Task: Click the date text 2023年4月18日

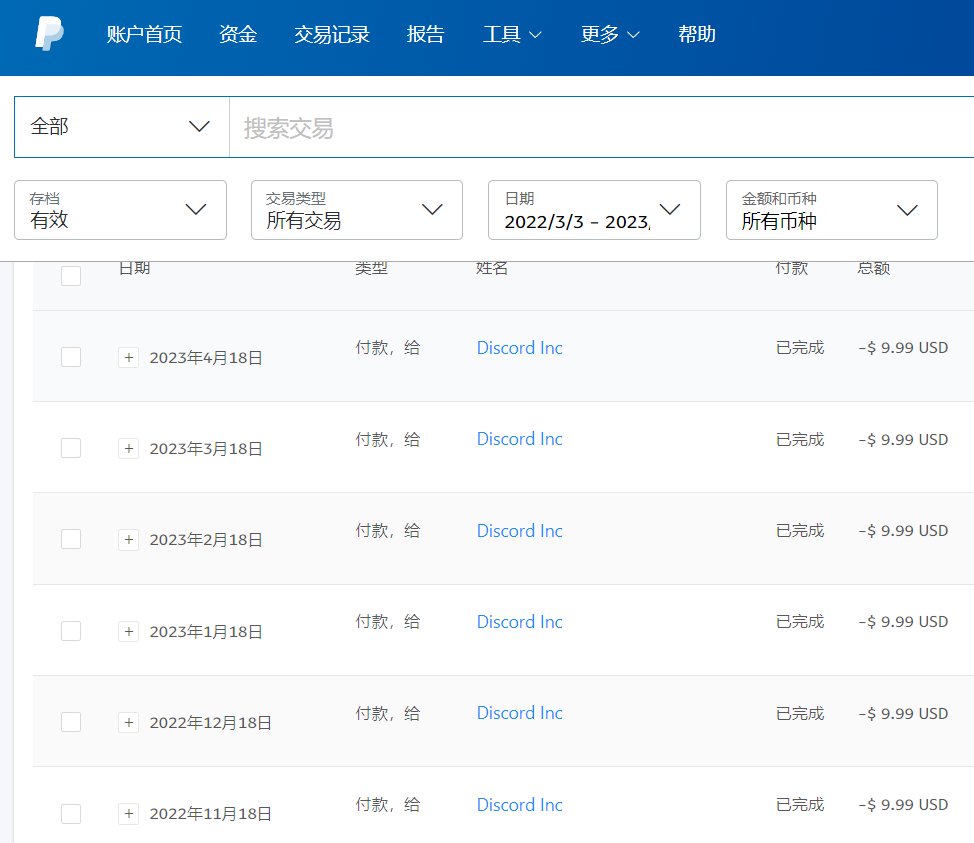Action: pyautogui.click(x=206, y=358)
